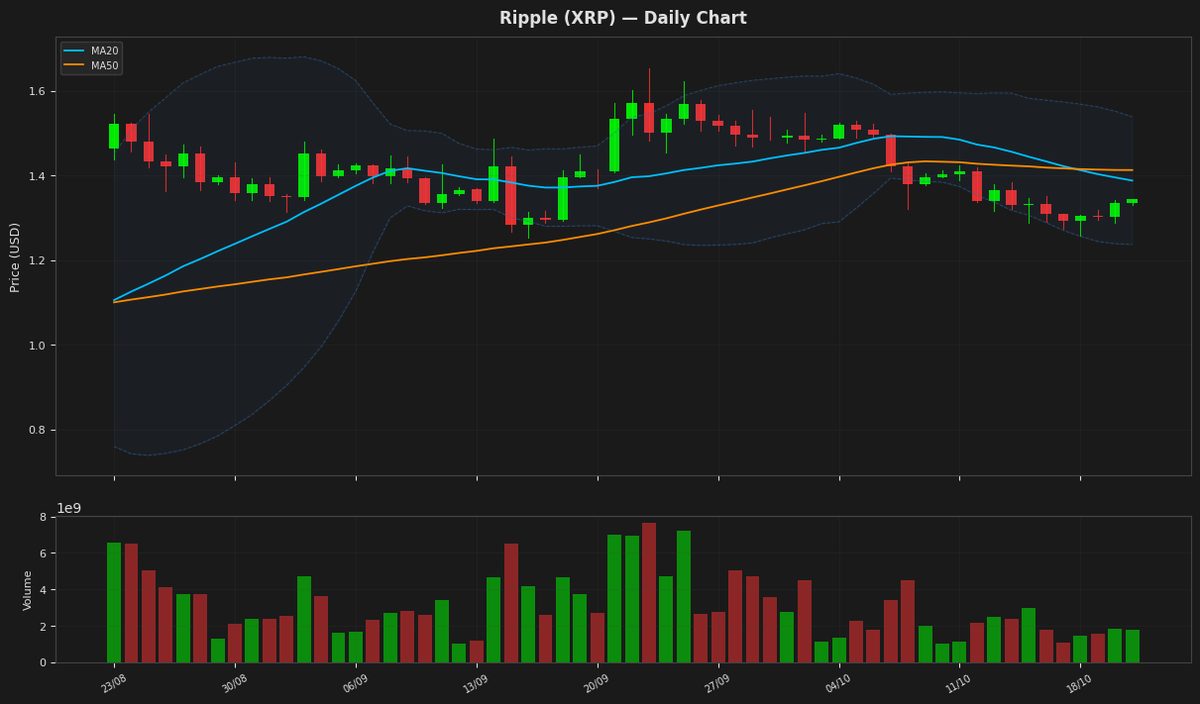Click the 20/09 date label
The width and height of the screenshot is (1200, 704).
596,683
